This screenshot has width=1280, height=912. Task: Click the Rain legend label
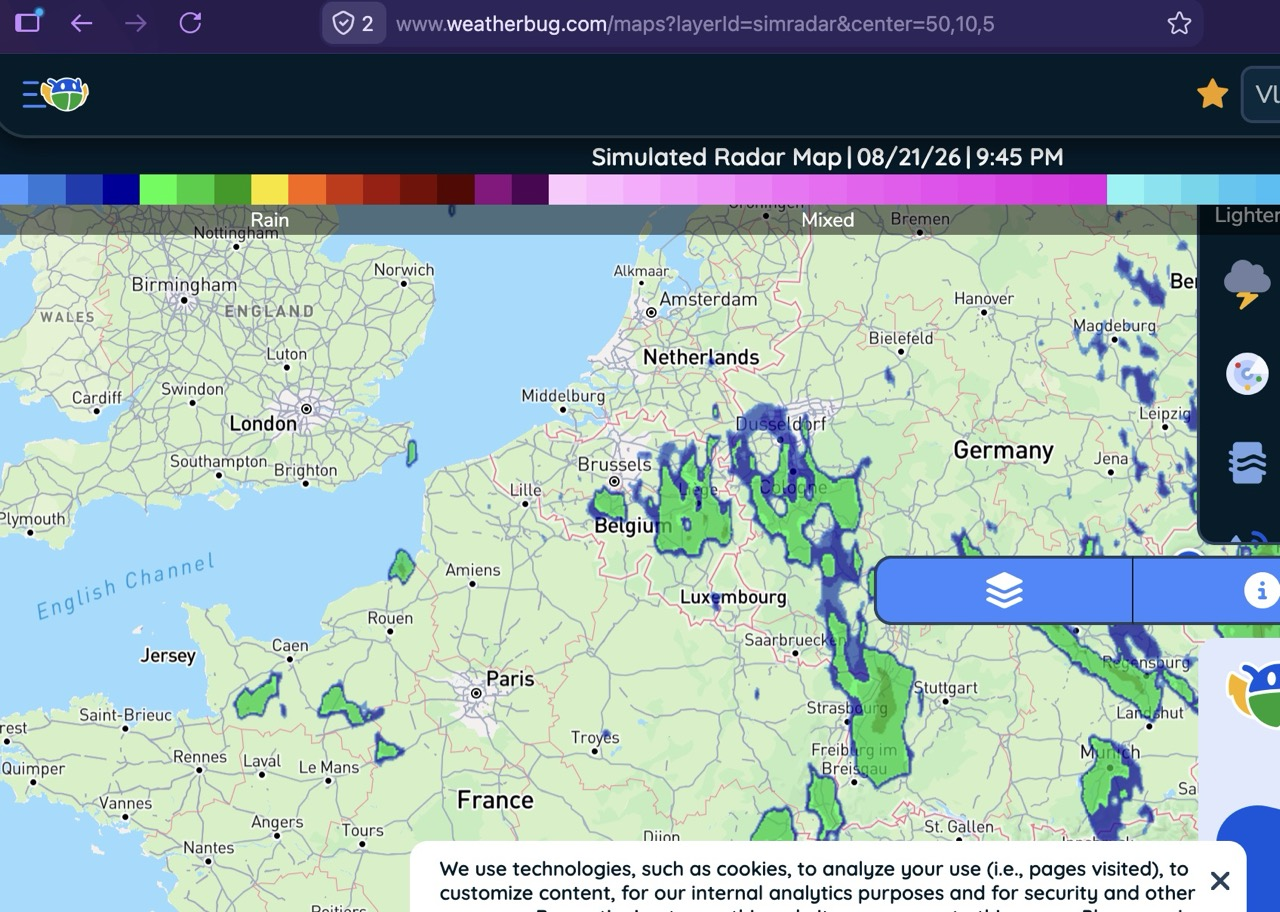coord(269,220)
